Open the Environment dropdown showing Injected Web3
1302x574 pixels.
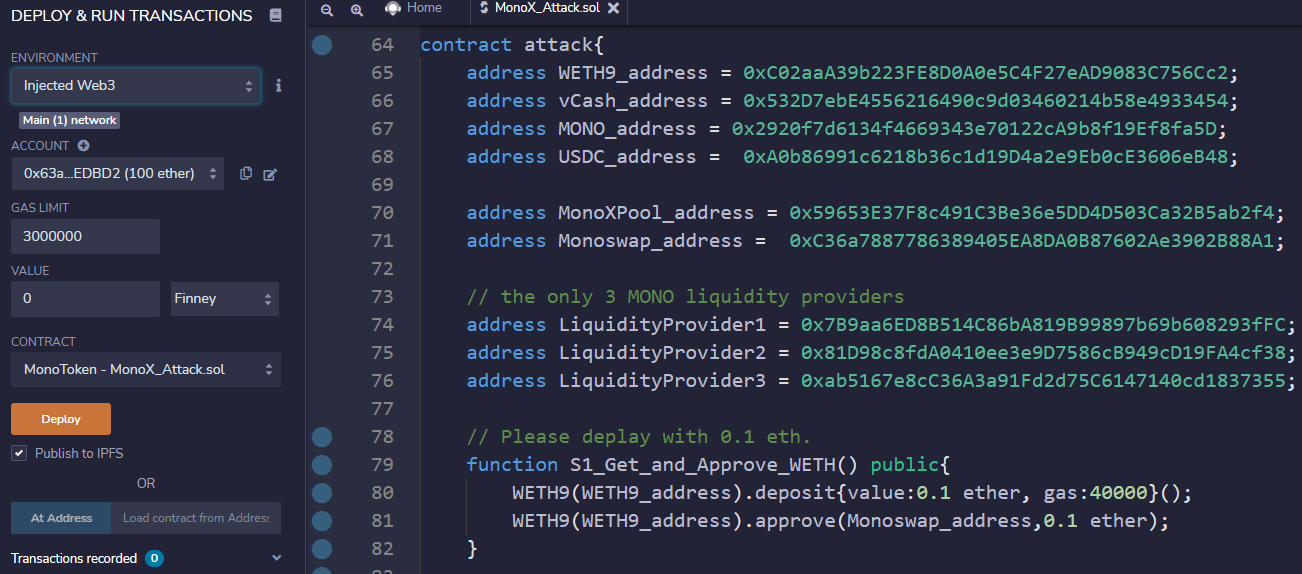136,86
